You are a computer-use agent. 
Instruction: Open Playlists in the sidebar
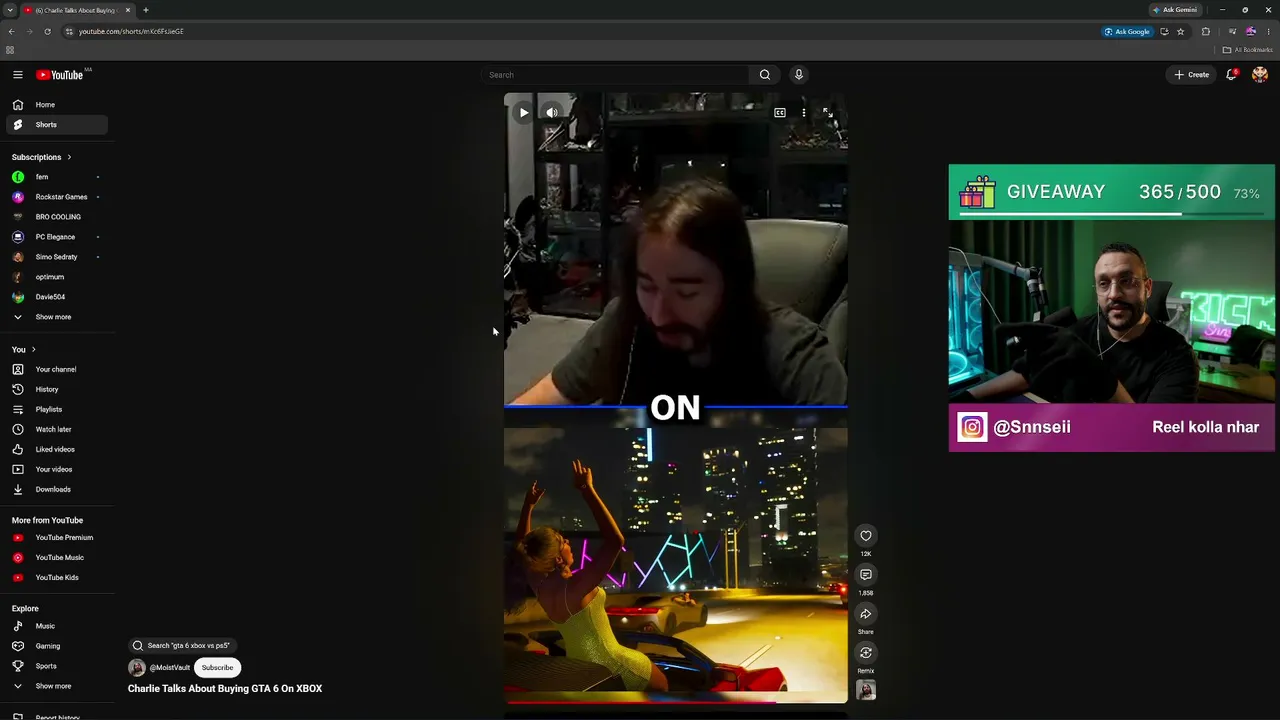point(57,410)
